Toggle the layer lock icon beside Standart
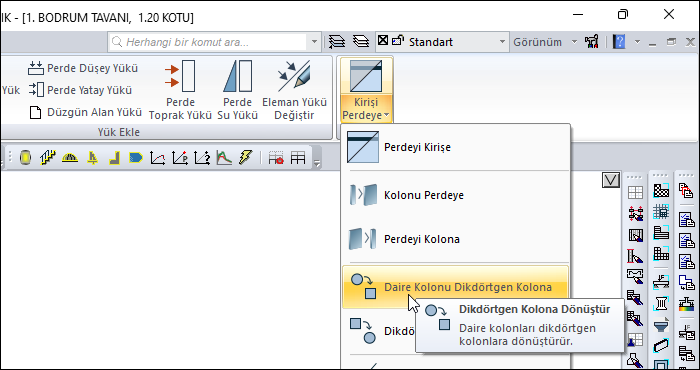700x370 pixels. coord(397,41)
